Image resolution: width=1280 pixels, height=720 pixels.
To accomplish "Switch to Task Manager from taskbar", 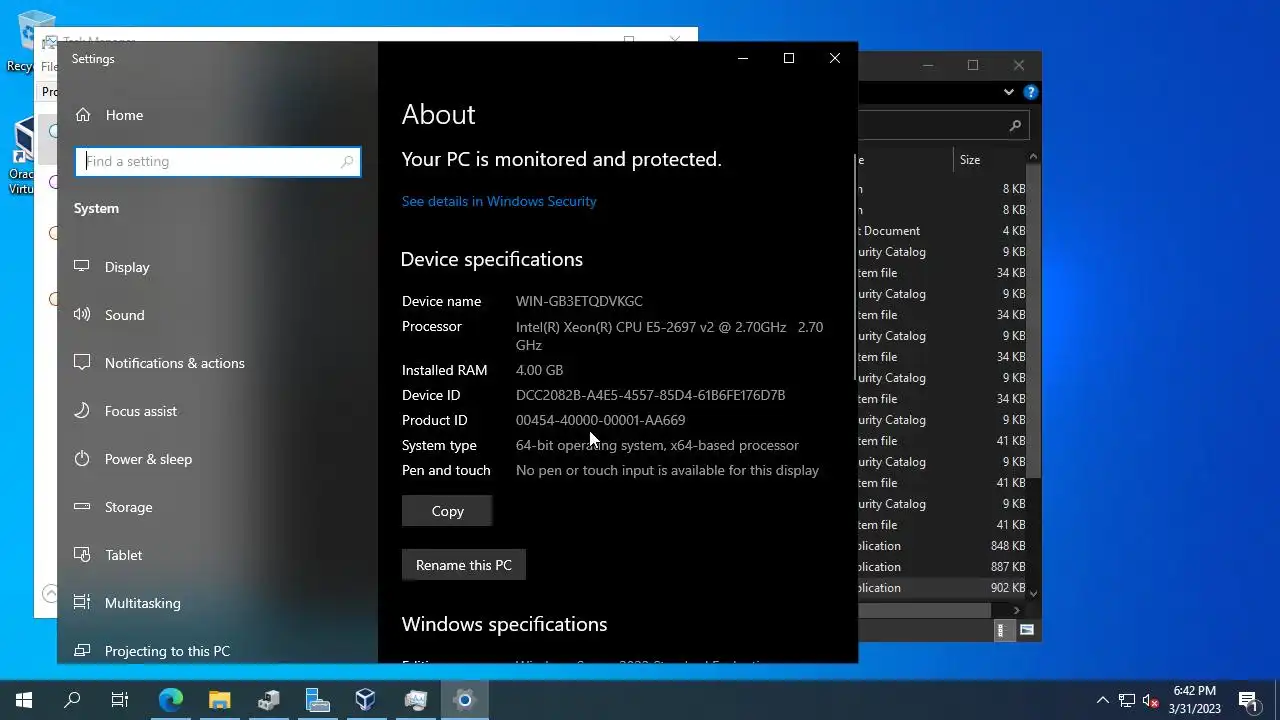I will pyautogui.click(x=415, y=700).
